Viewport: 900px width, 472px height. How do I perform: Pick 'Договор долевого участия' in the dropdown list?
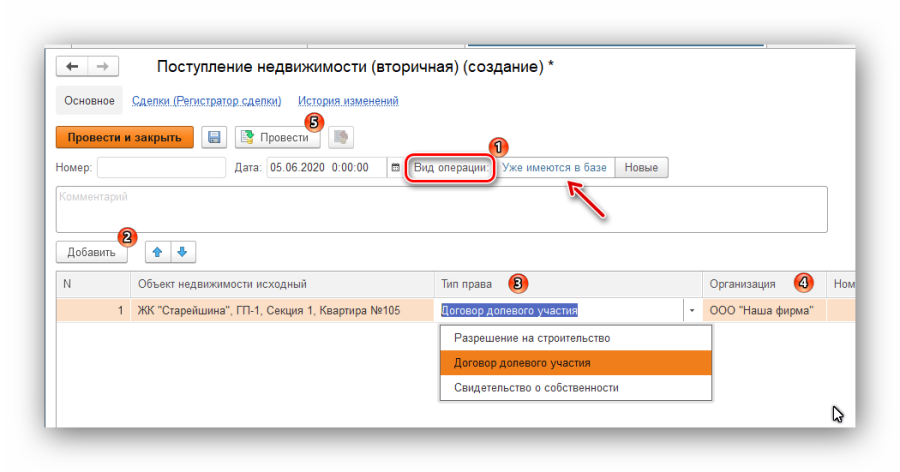522,363
